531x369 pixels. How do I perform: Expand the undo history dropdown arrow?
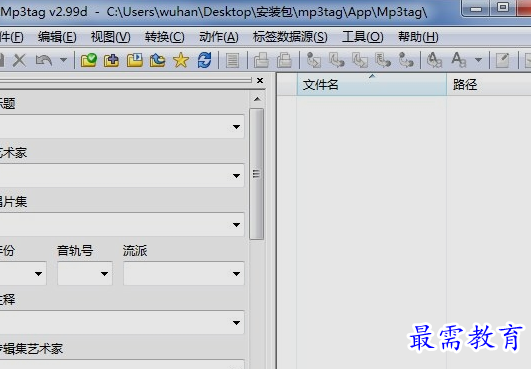[63, 60]
